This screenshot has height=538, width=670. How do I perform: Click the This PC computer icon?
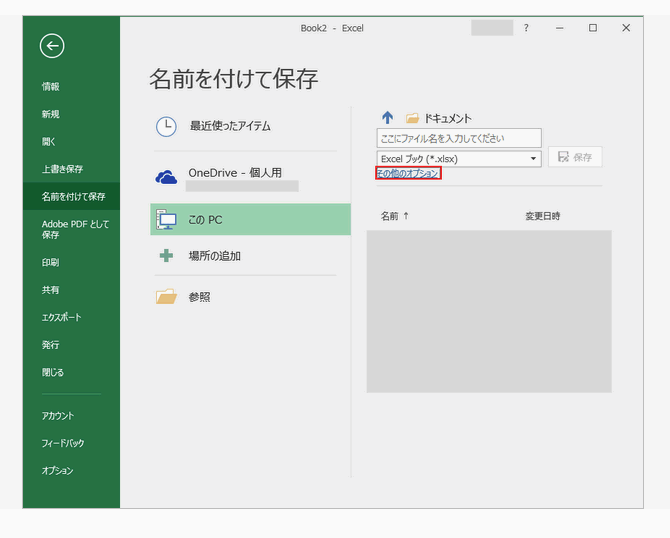(166, 219)
